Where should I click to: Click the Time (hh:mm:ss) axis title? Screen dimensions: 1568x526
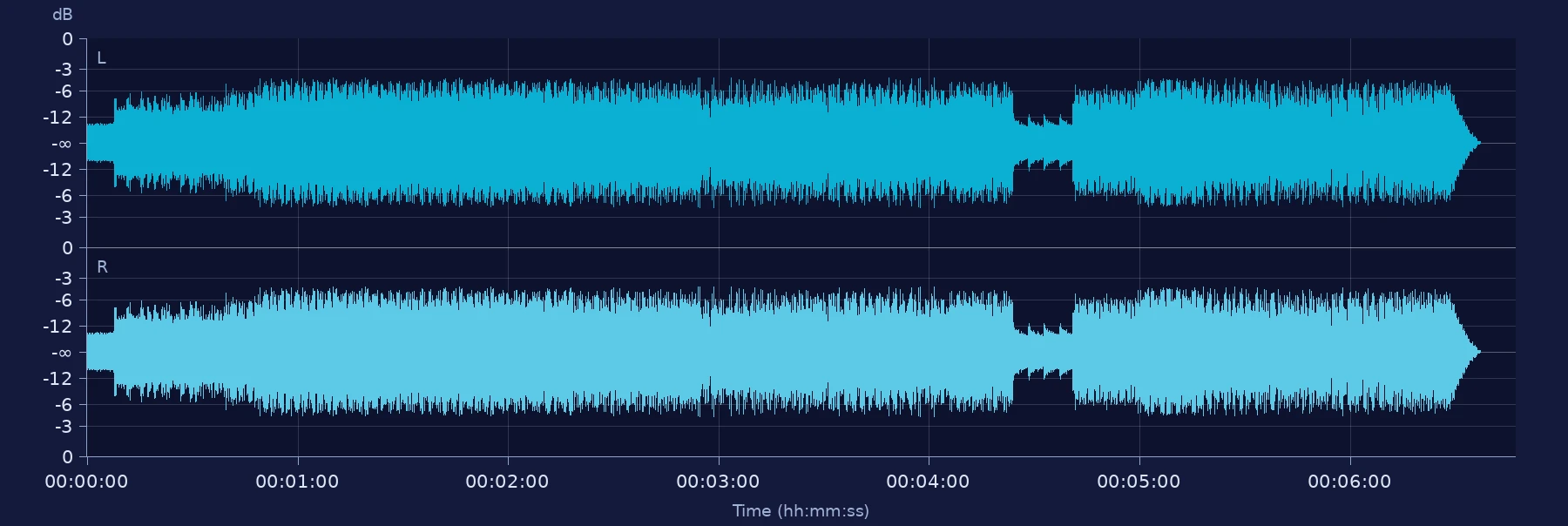pyautogui.click(x=801, y=510)
